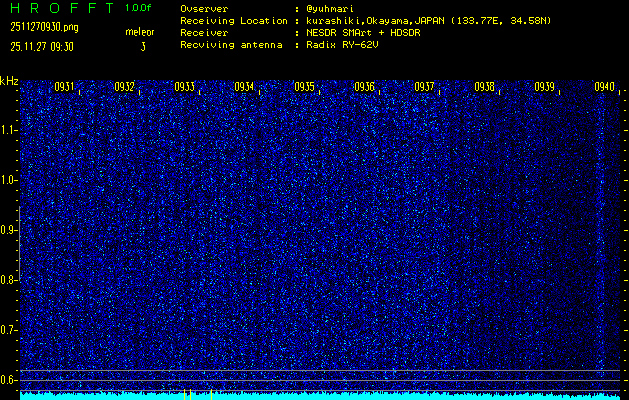This screenshot has height=400, width=629.
Task: Click the 0937 time axis label
Action: pos(424,87)
